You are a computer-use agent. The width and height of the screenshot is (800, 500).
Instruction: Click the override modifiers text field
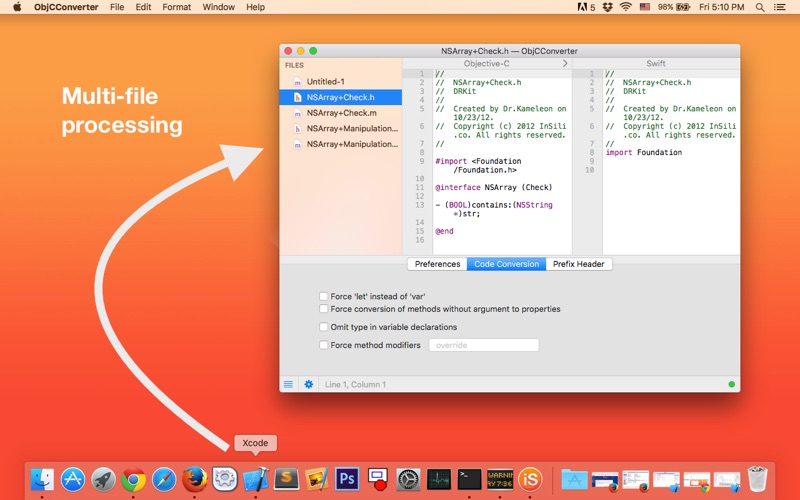(x=484, y=345)
